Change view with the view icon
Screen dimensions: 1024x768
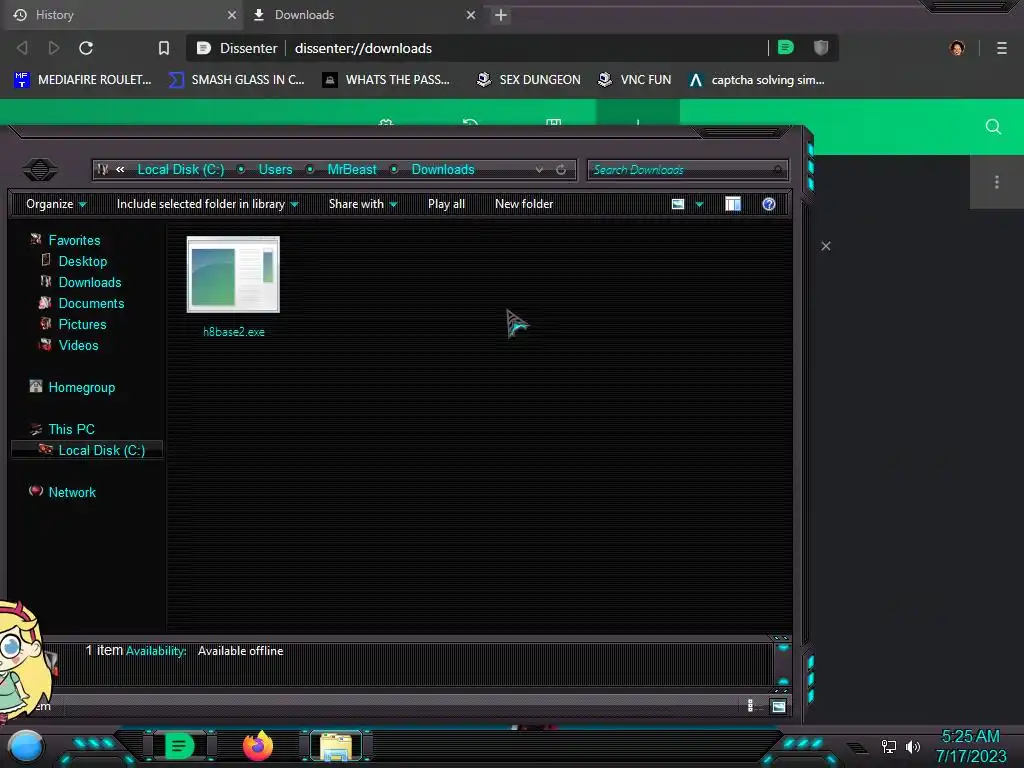pos(678,204)
